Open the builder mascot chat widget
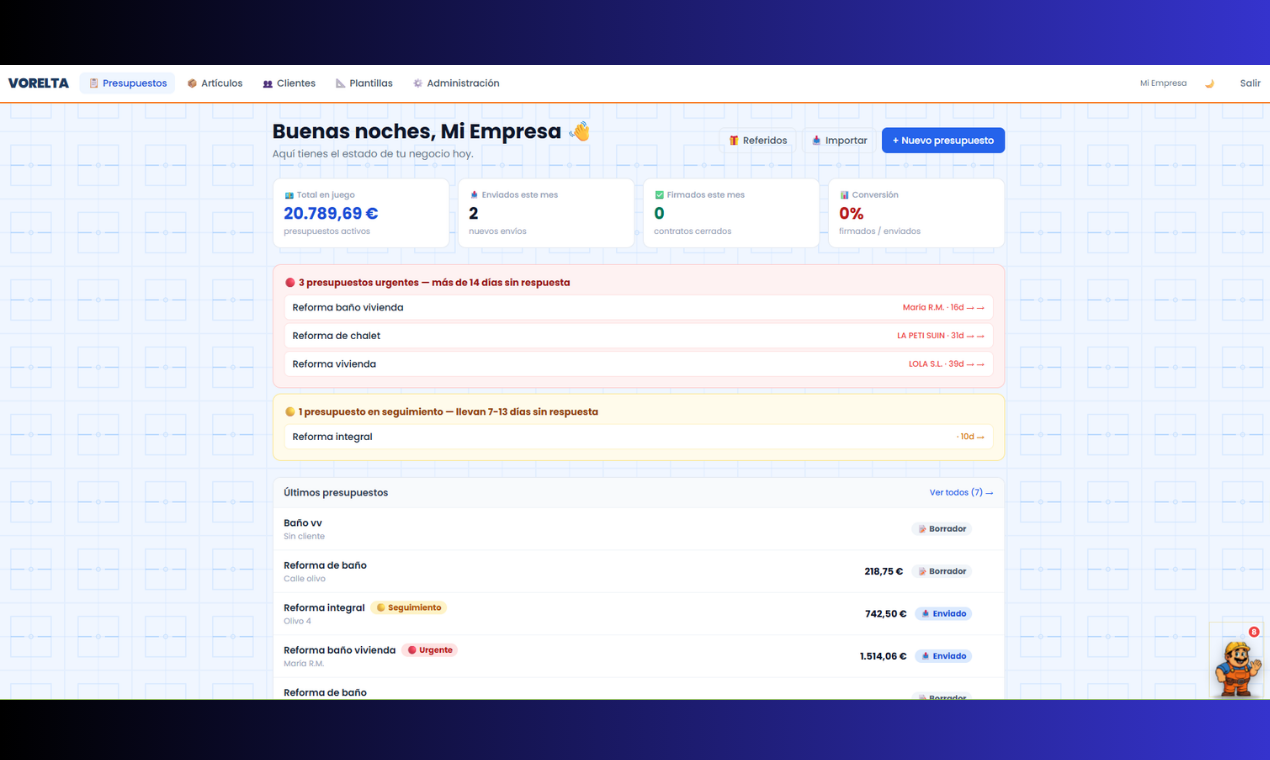The image size is (1270, 760). (x=1236, y=667)
